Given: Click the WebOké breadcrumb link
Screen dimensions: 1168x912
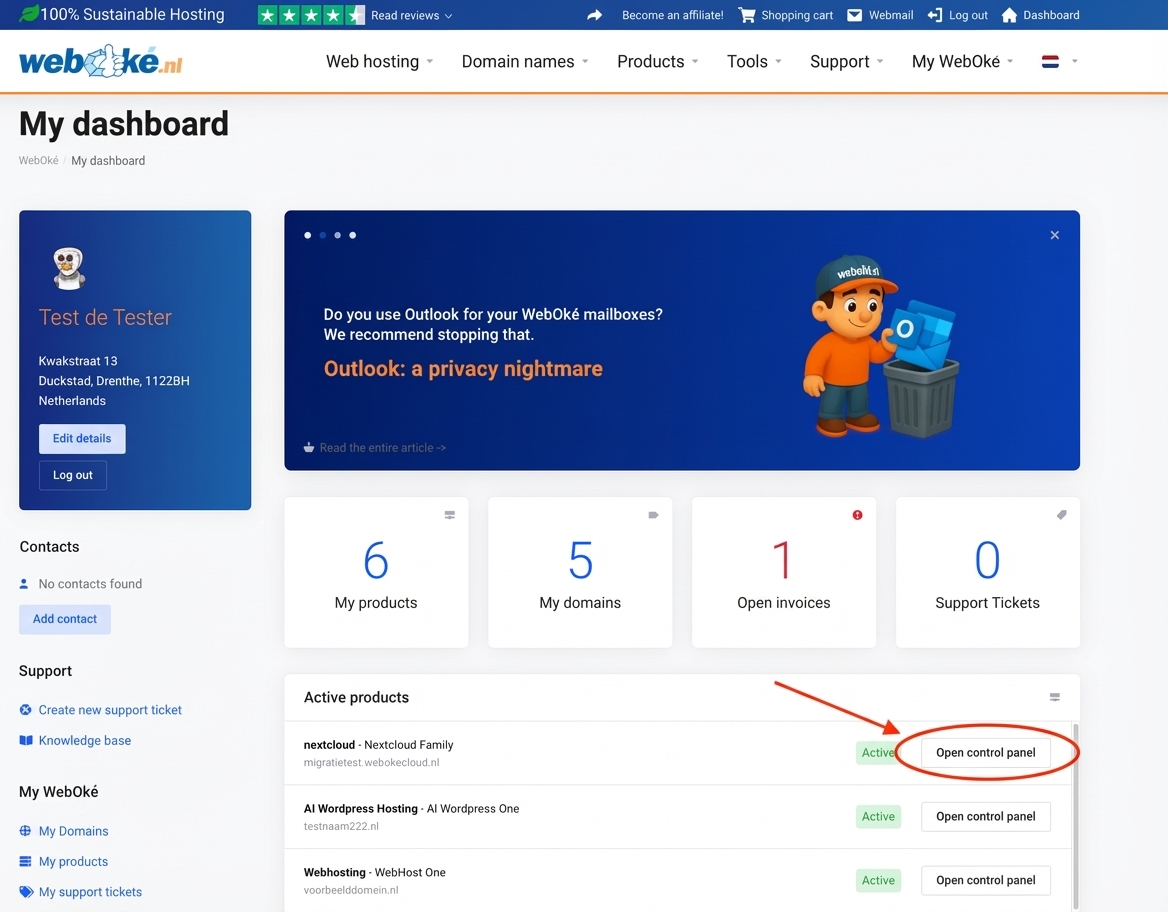Looking at the screenshot, I should pyautogui.click(x=39, y=160).
